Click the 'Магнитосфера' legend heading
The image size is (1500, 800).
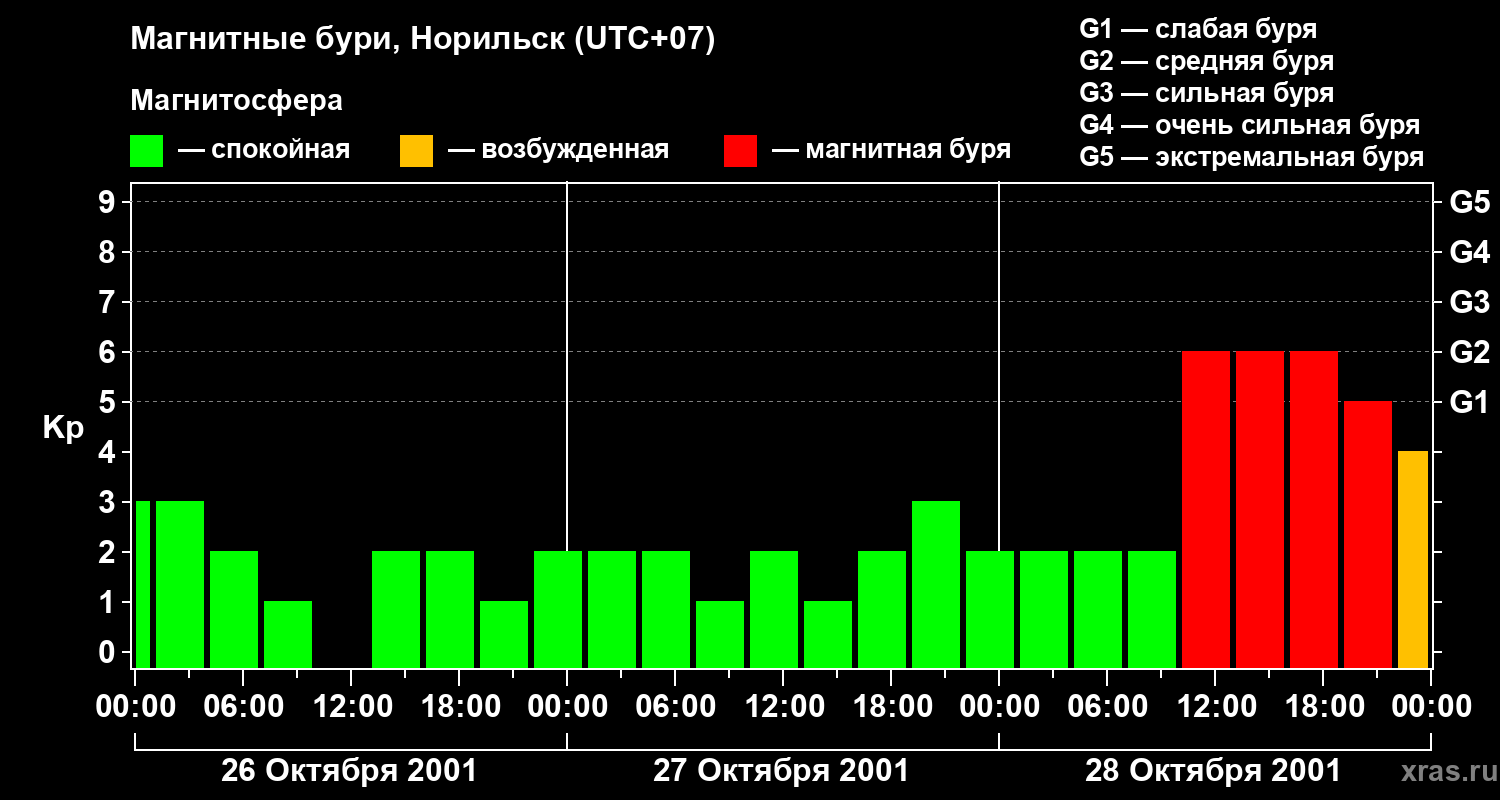coord(236,101)
